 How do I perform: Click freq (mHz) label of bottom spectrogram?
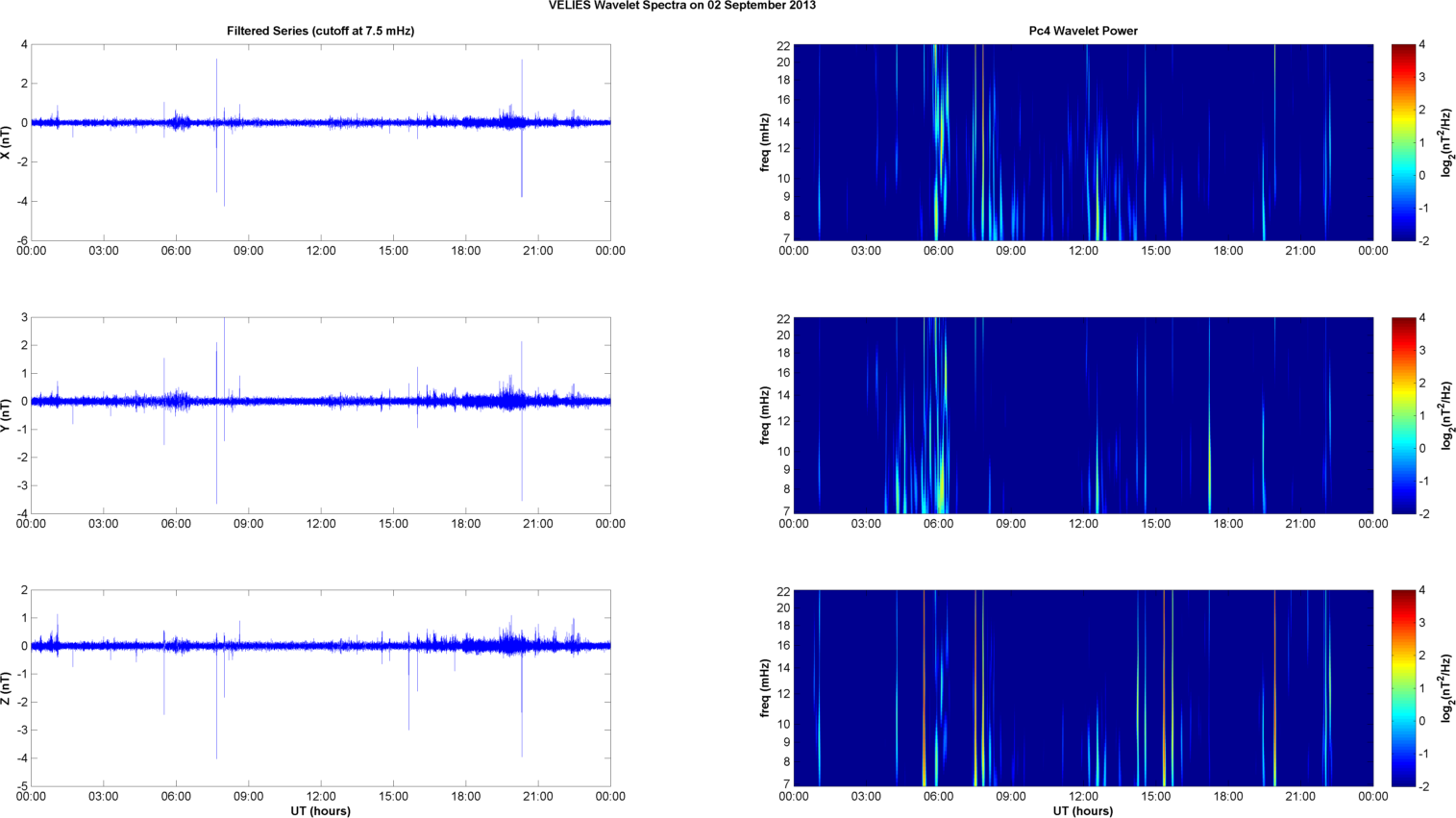pos(765,688)
